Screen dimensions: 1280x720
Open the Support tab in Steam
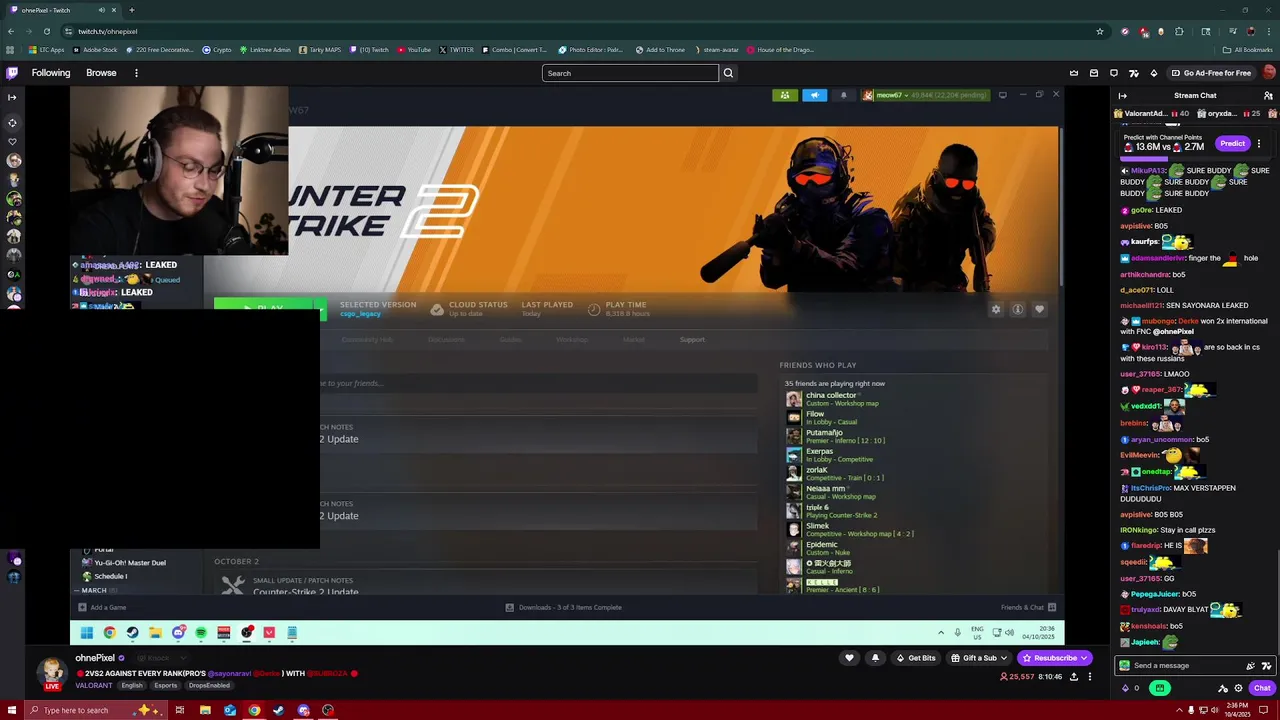692,339
